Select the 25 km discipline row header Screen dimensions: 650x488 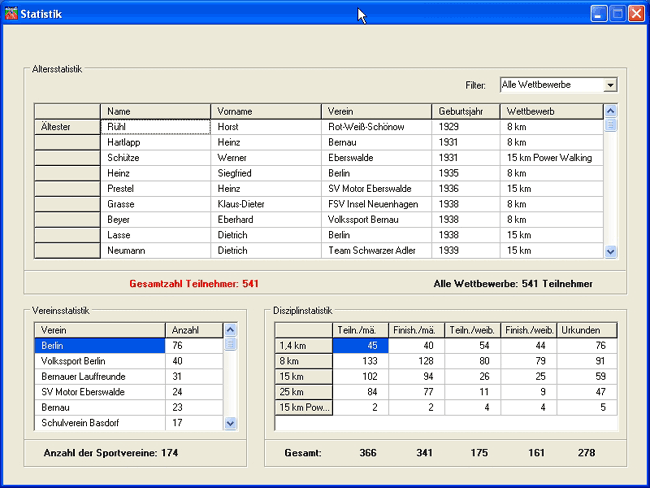[302, 392]
